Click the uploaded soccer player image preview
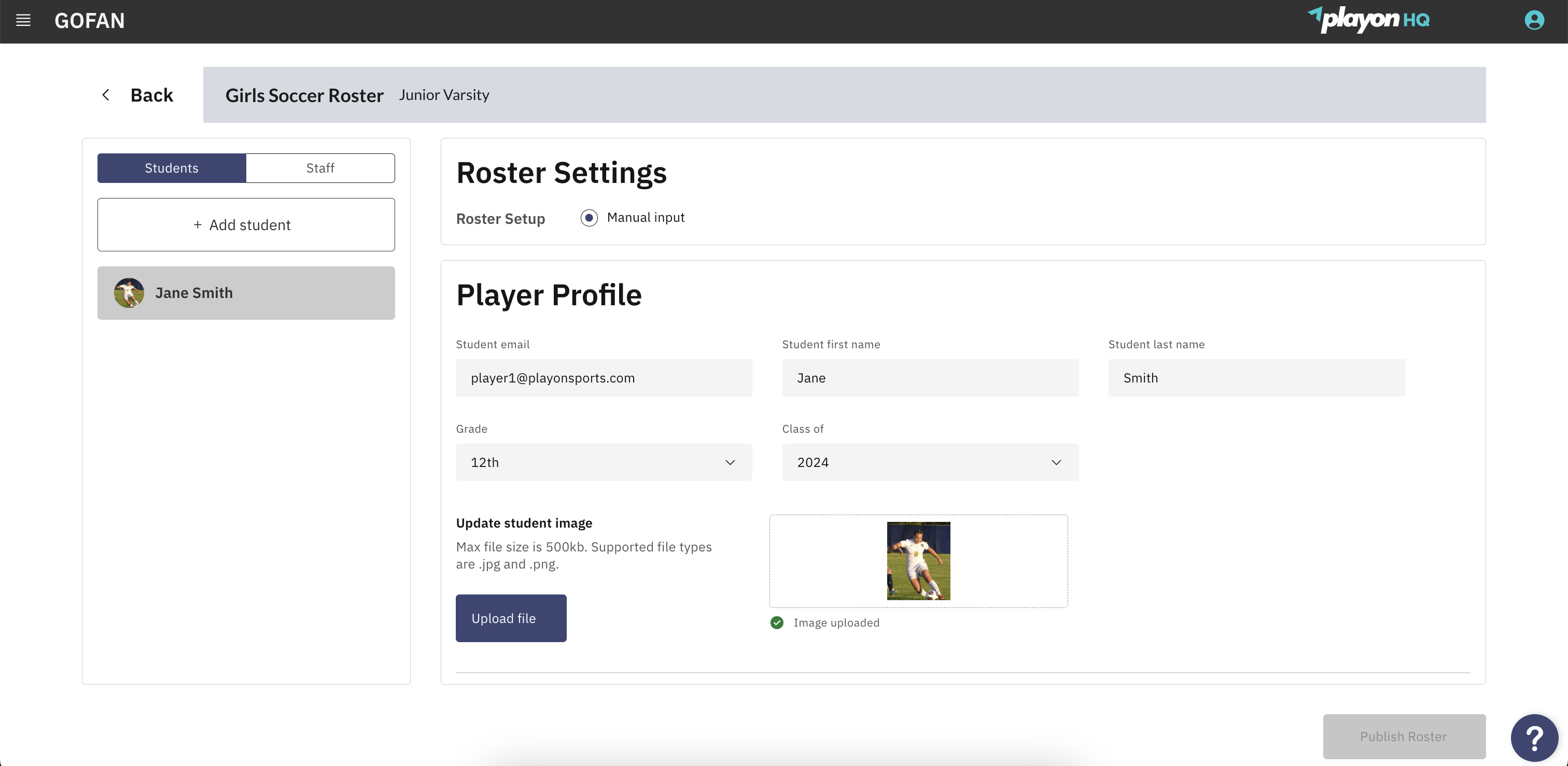This screenshot has width=1568, height=766. pyautogui.click(x=918, y=560)
